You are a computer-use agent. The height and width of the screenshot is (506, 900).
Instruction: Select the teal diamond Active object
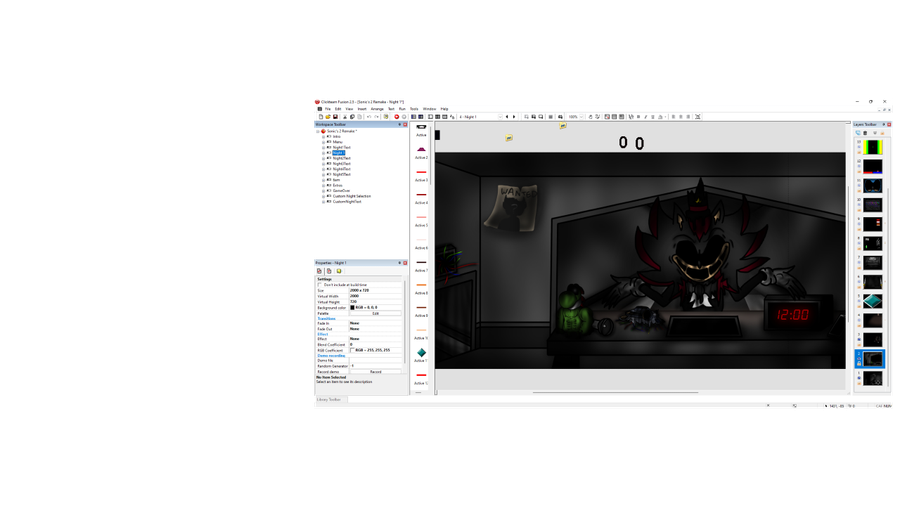coord(421,355)
